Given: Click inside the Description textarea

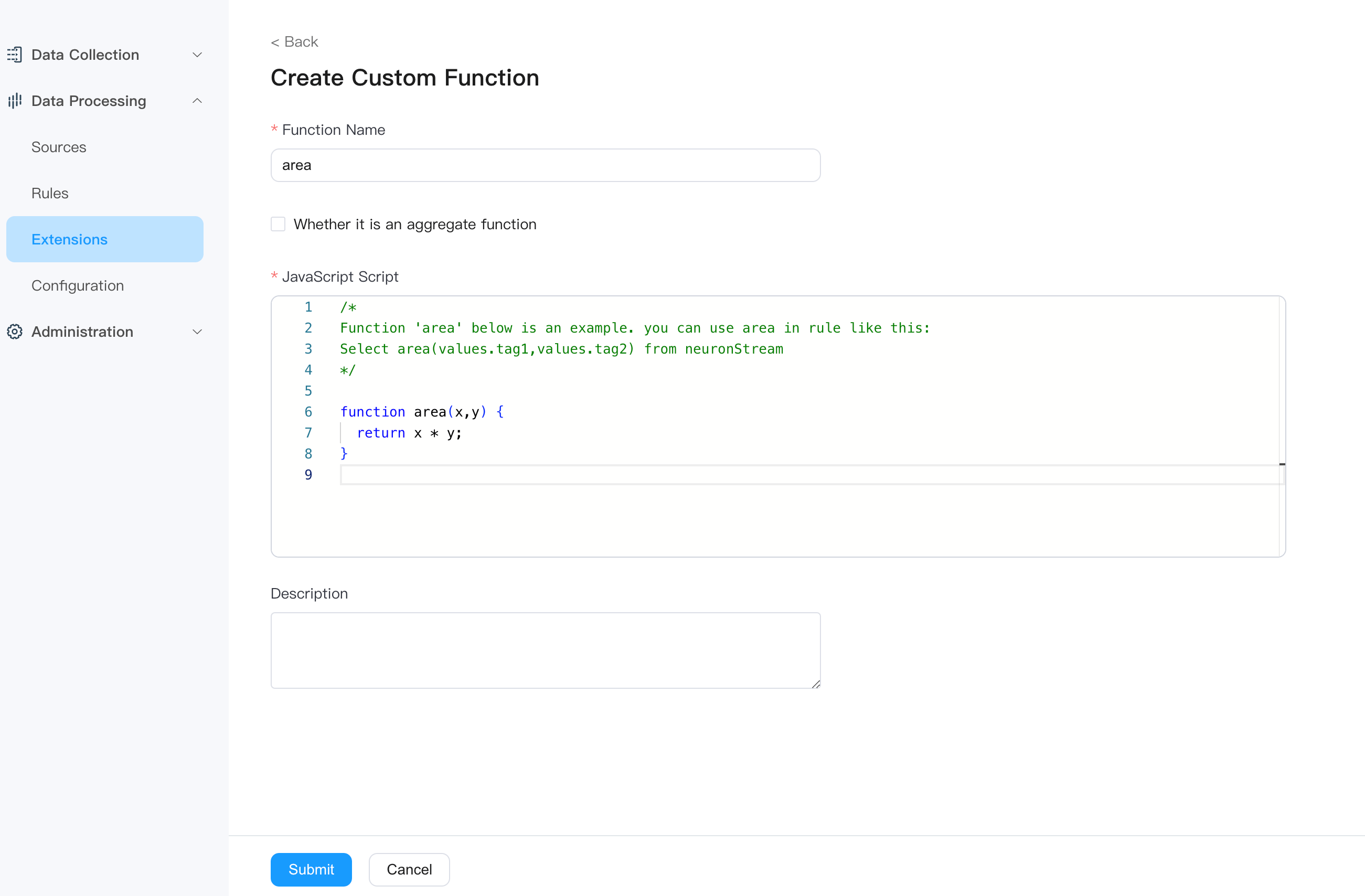Looking at the screenshot, I should 545,650.
